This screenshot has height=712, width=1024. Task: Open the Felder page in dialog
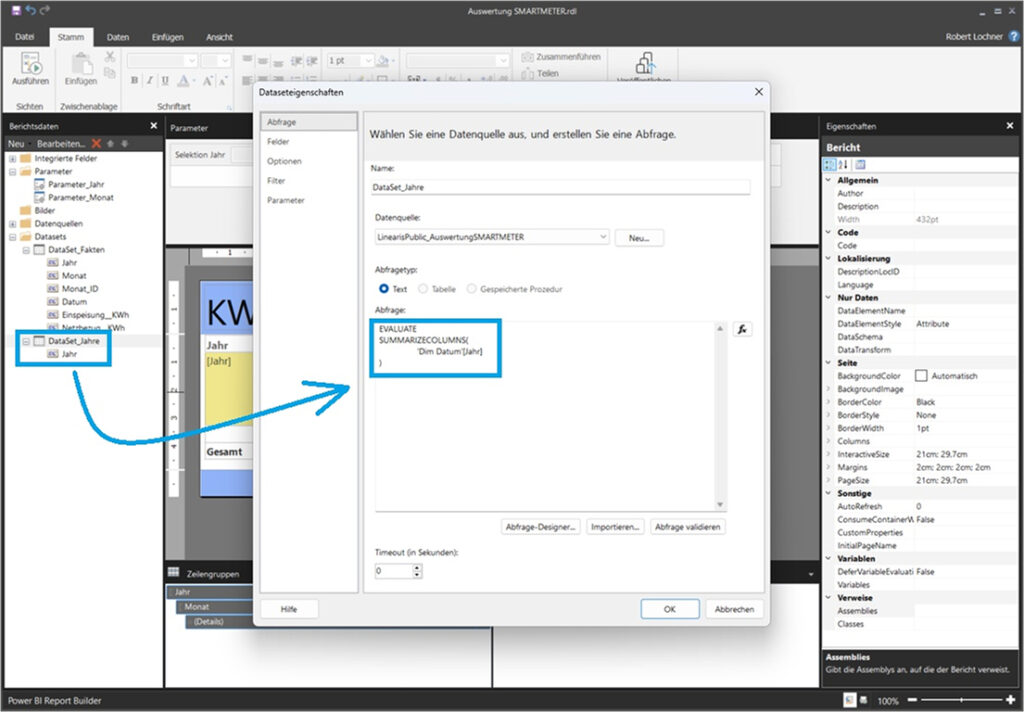[x=278, y=142]
